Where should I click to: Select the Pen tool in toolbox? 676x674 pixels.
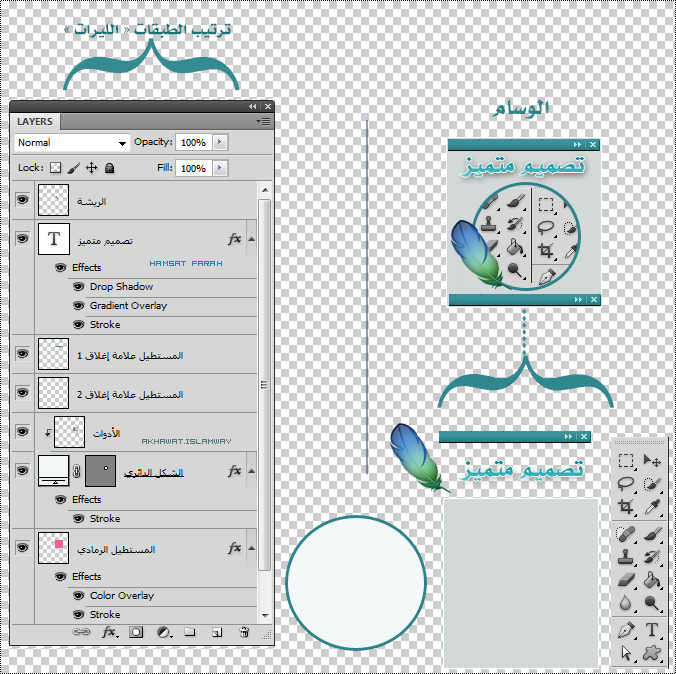(626, 630)
